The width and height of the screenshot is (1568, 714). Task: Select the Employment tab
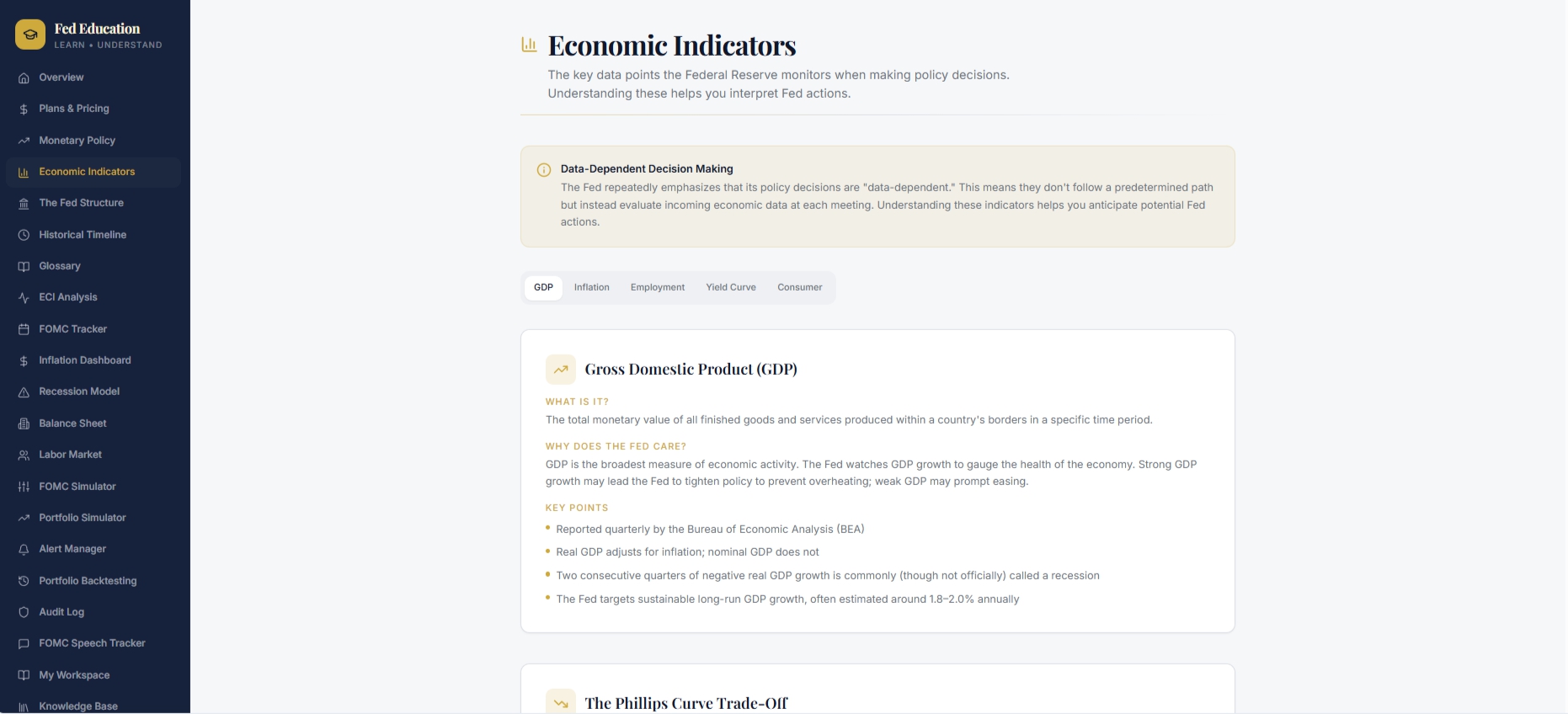(x=658, y=287)
